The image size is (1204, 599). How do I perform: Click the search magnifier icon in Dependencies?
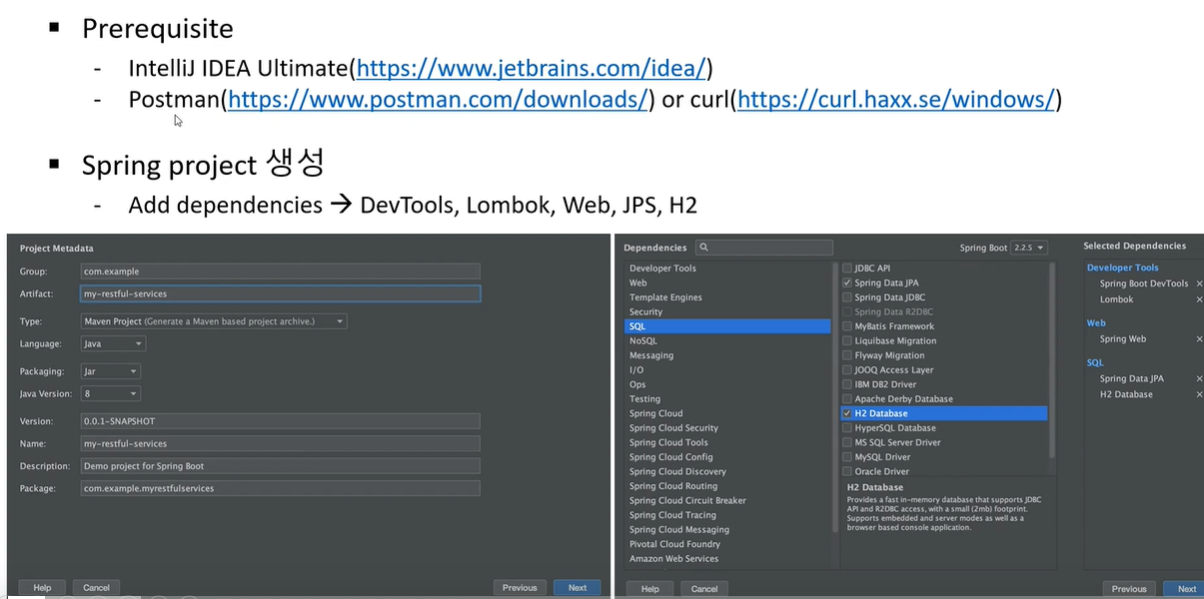coord(704,247)
